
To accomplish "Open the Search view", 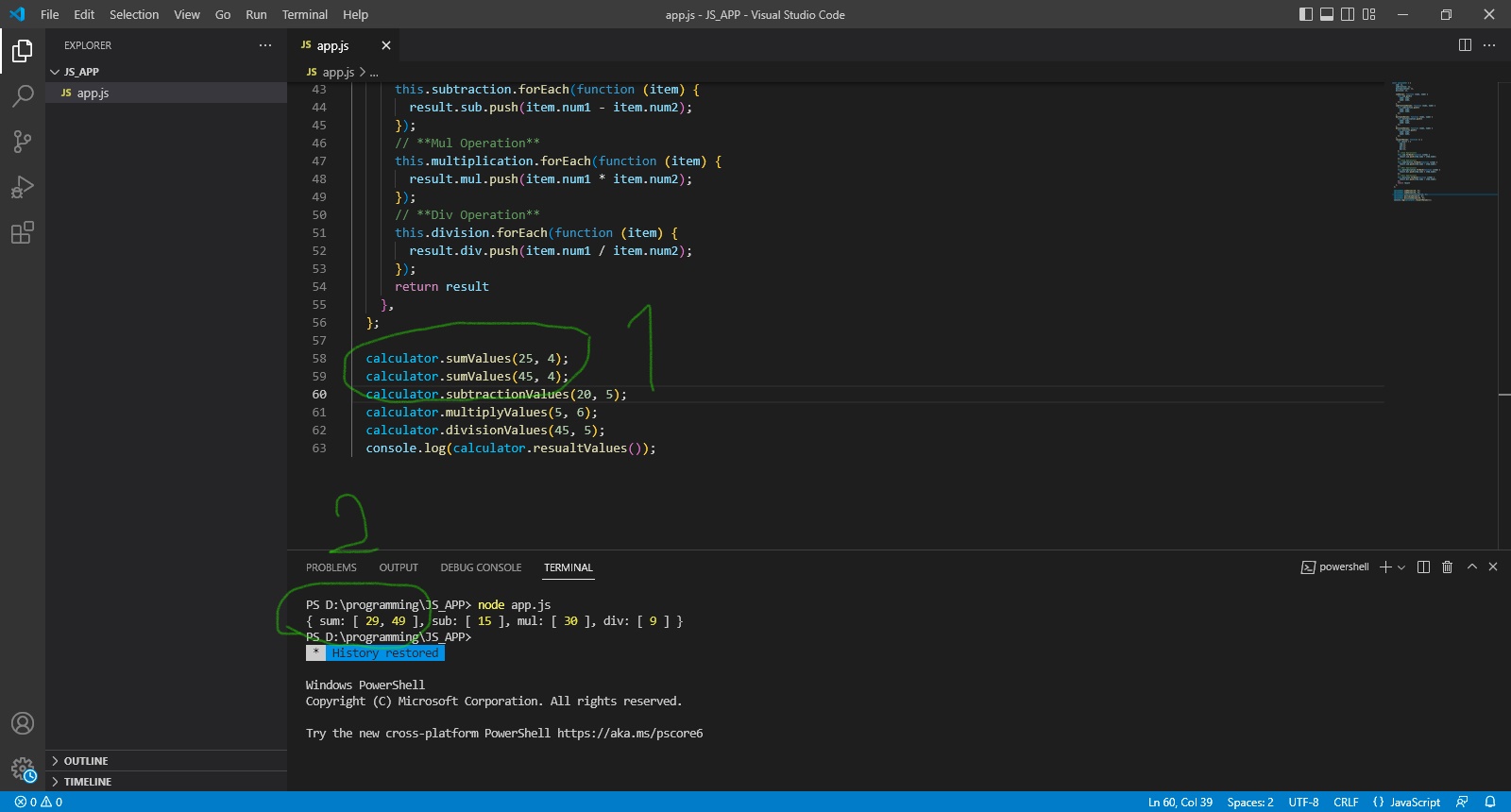I will (23, 96).
